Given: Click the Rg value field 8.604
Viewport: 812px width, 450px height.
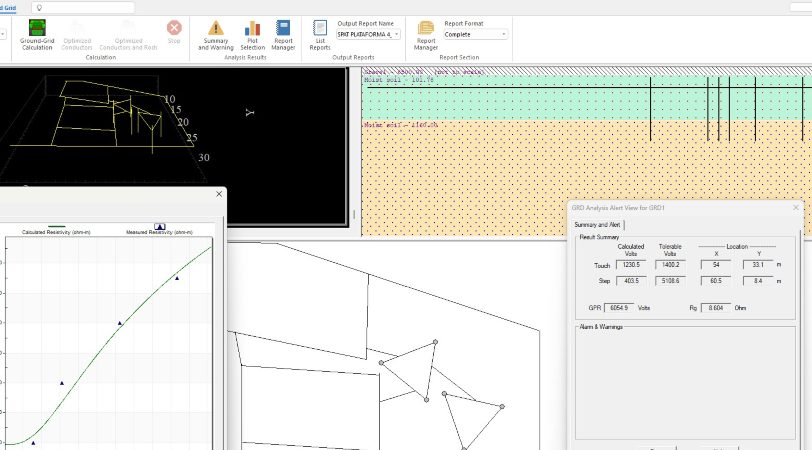Looking at the screenshot, I should pyautogui.click(x=716, y=308).
